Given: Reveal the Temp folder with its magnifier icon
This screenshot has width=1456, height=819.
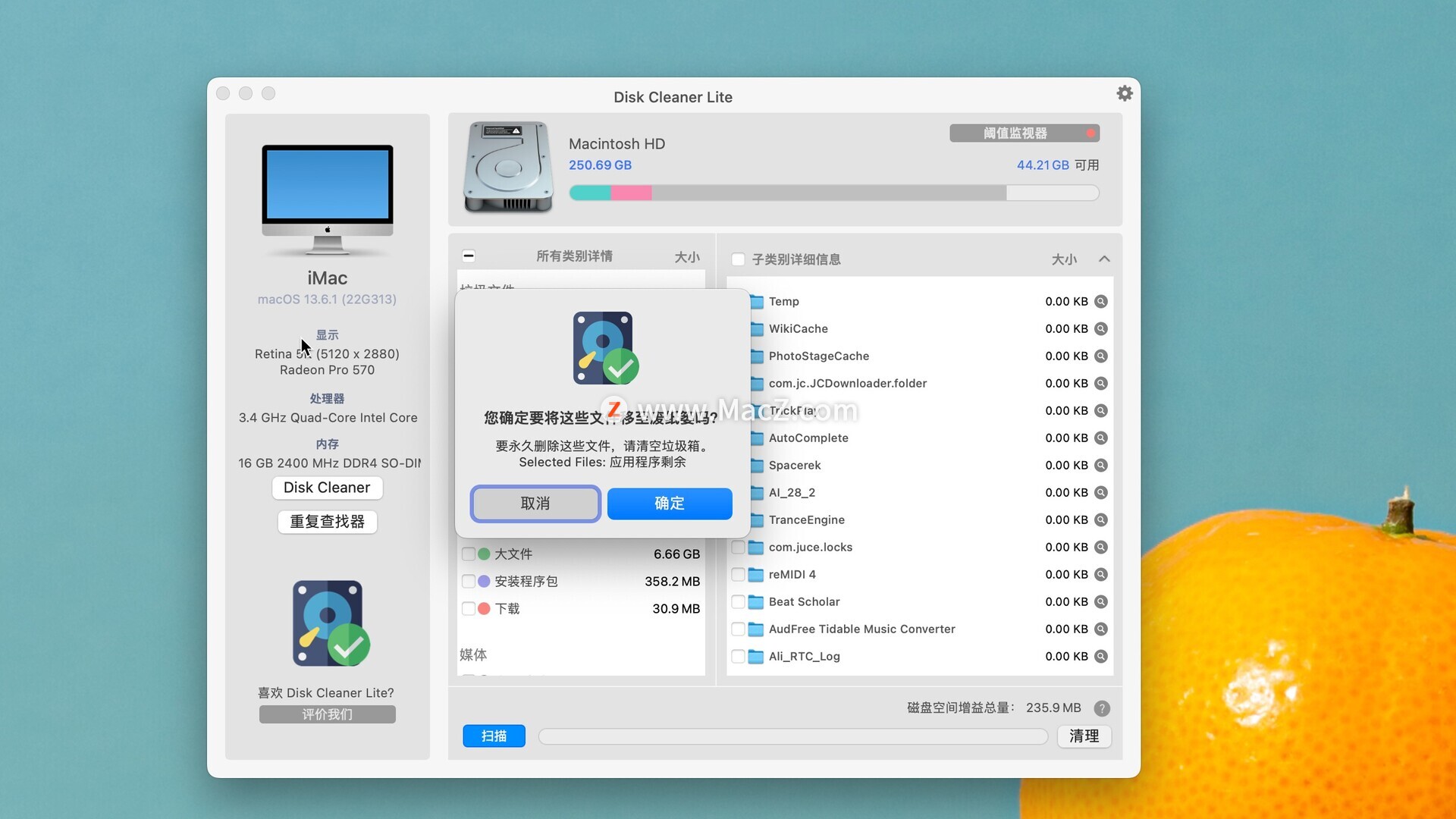Looking at the screenshot, I should pos(1101,302).
